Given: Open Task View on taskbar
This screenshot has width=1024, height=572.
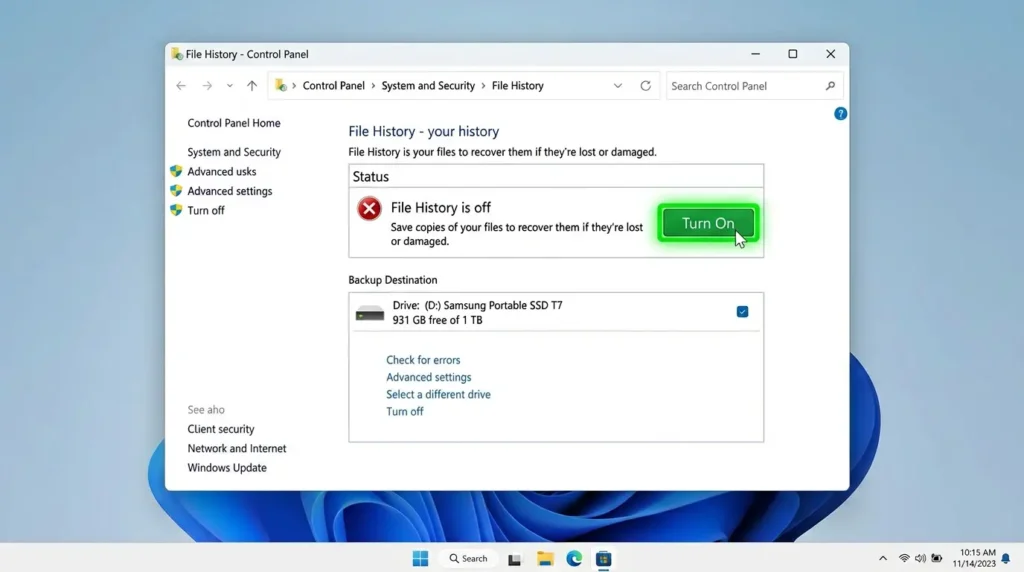Looking at the screenshot, I should click(x=515, y=560).
